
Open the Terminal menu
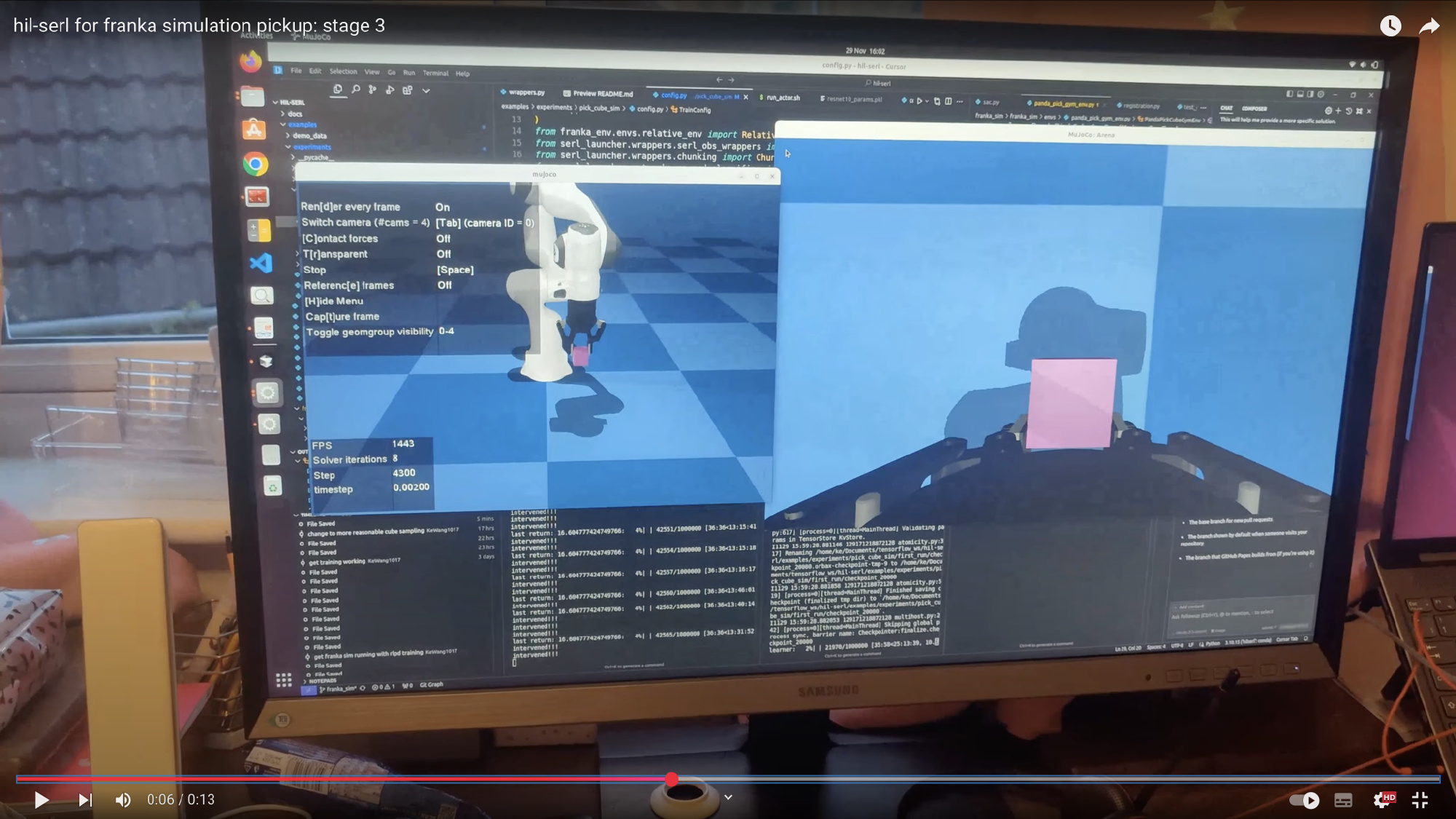tap(435, 73)
